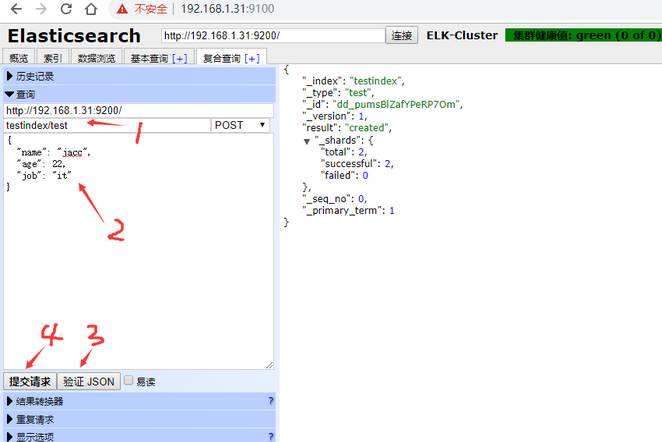Expand the 结果转换器 result transformer section

(x=139, y=401)
